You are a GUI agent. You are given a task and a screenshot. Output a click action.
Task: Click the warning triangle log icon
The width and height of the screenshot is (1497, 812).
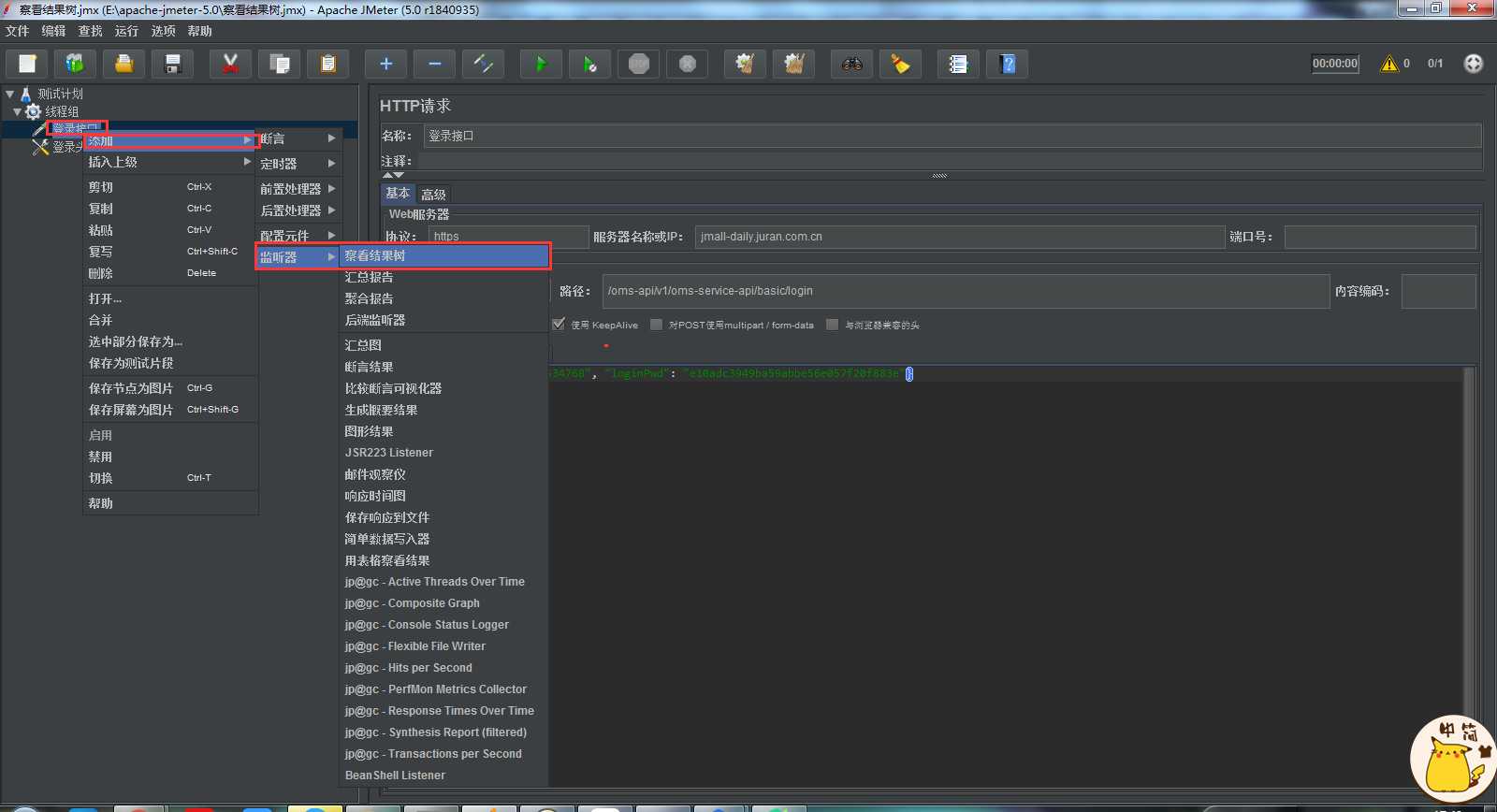point(1389,64)
